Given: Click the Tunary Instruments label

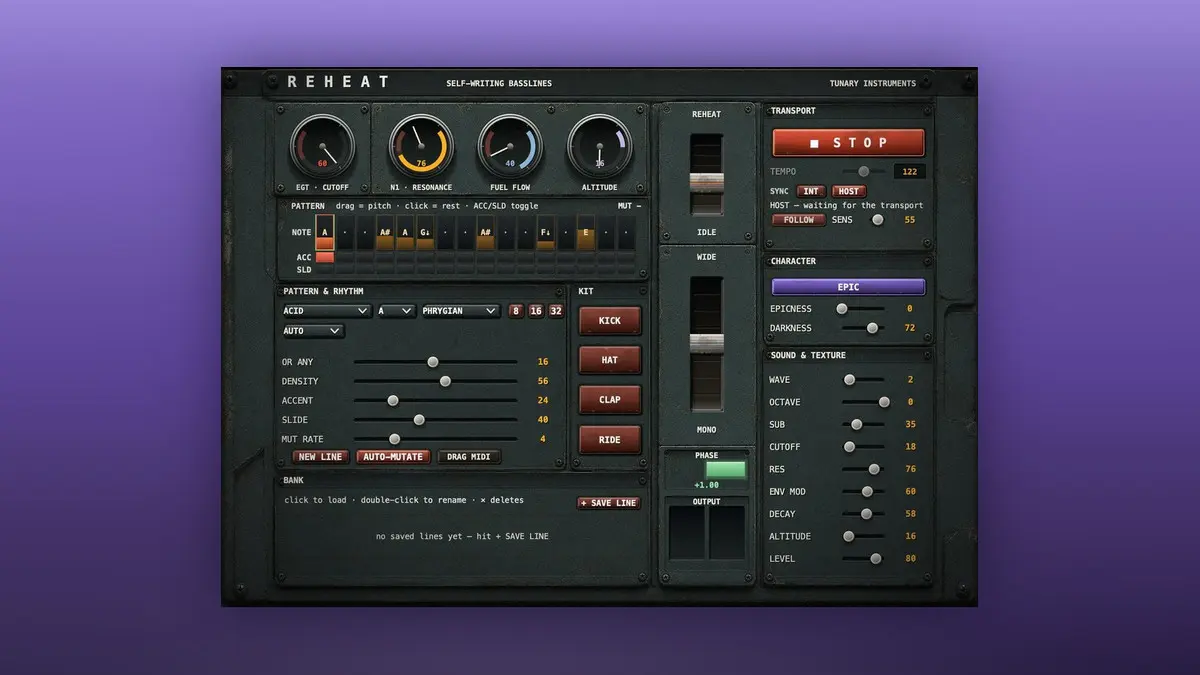Looking at the screenshot, I should click(x=873, y=84).
